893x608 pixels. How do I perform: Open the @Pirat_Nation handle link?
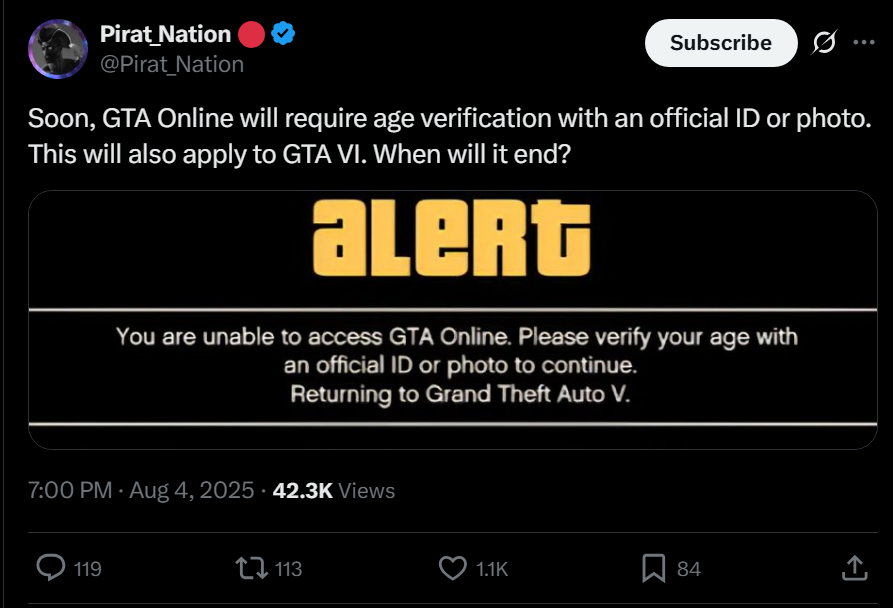[x=172, y=64]
